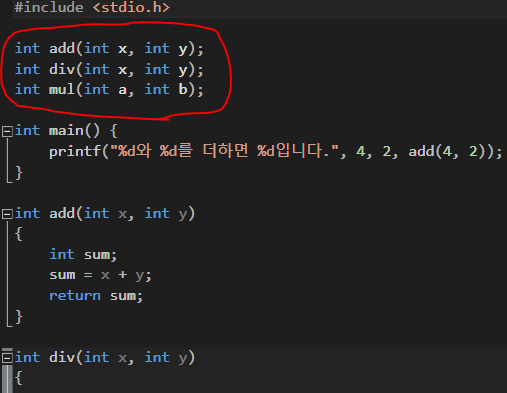Click the 'sum = x + y;' statement
Image resolution: width=507 pixels, height=393 pixels.
(100, 275)
